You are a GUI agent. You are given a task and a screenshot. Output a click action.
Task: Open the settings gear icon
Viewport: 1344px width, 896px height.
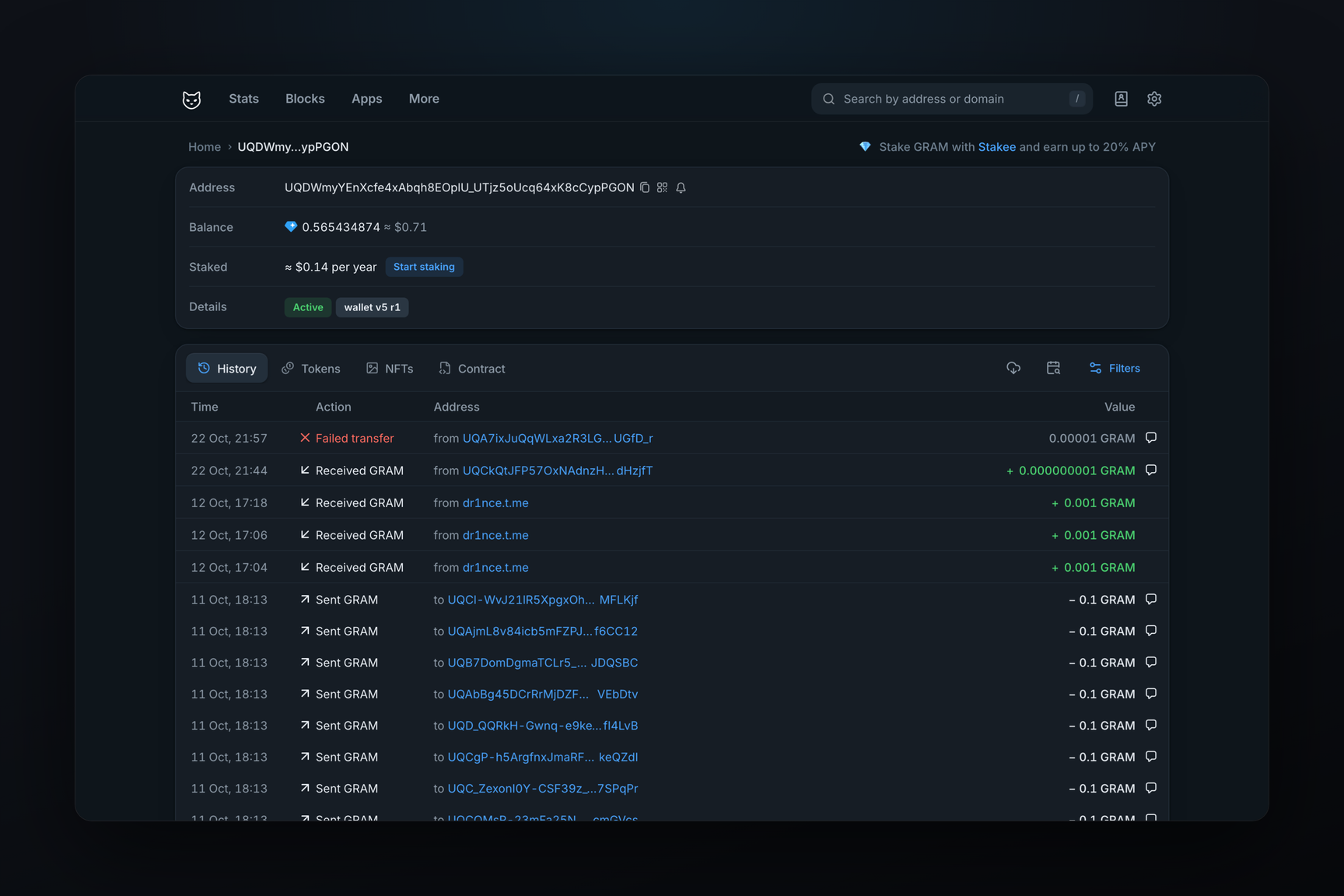1154,99
